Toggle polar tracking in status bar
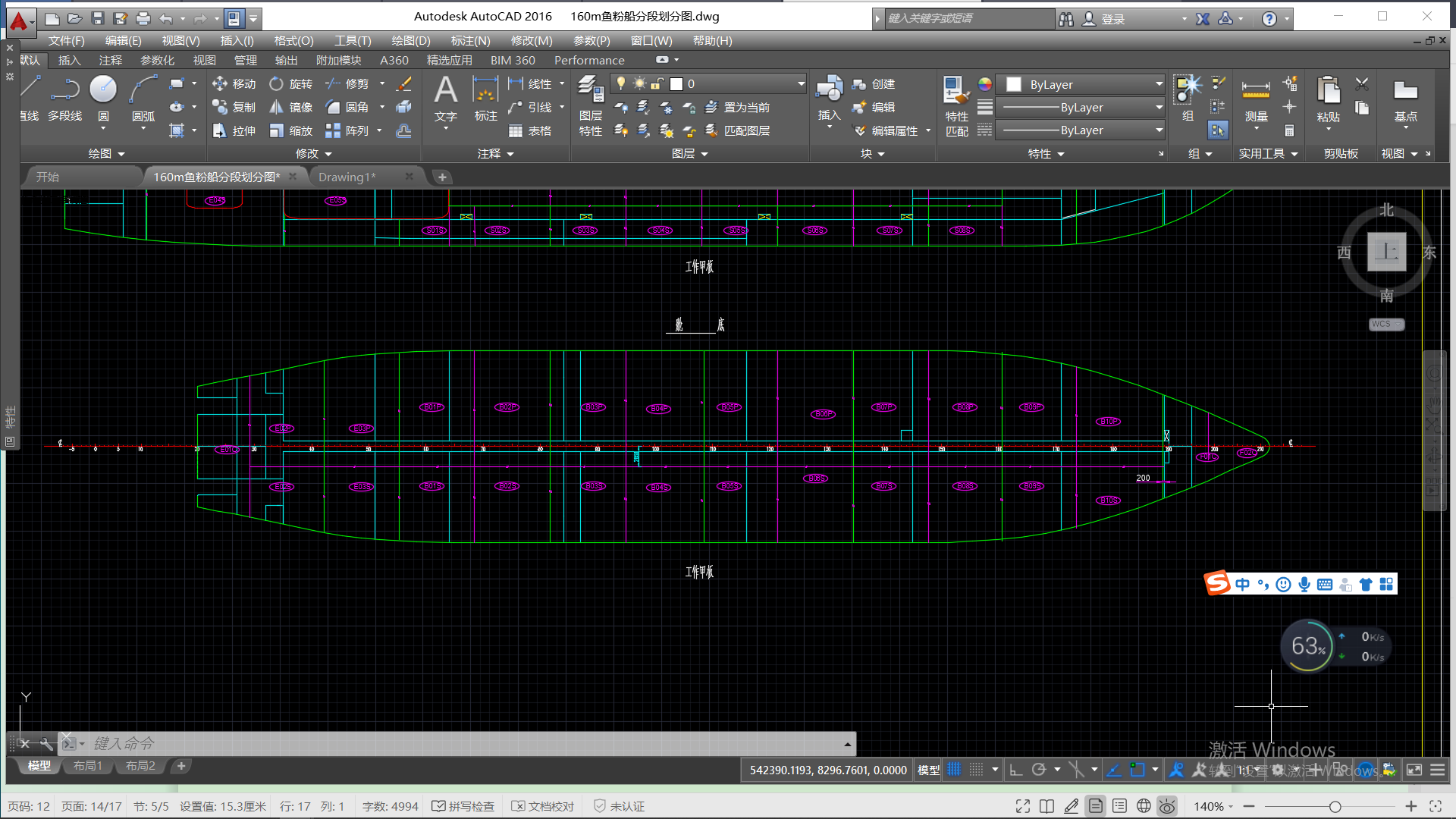This screenshot has height=819, width=1456. tap(1039, 770)
